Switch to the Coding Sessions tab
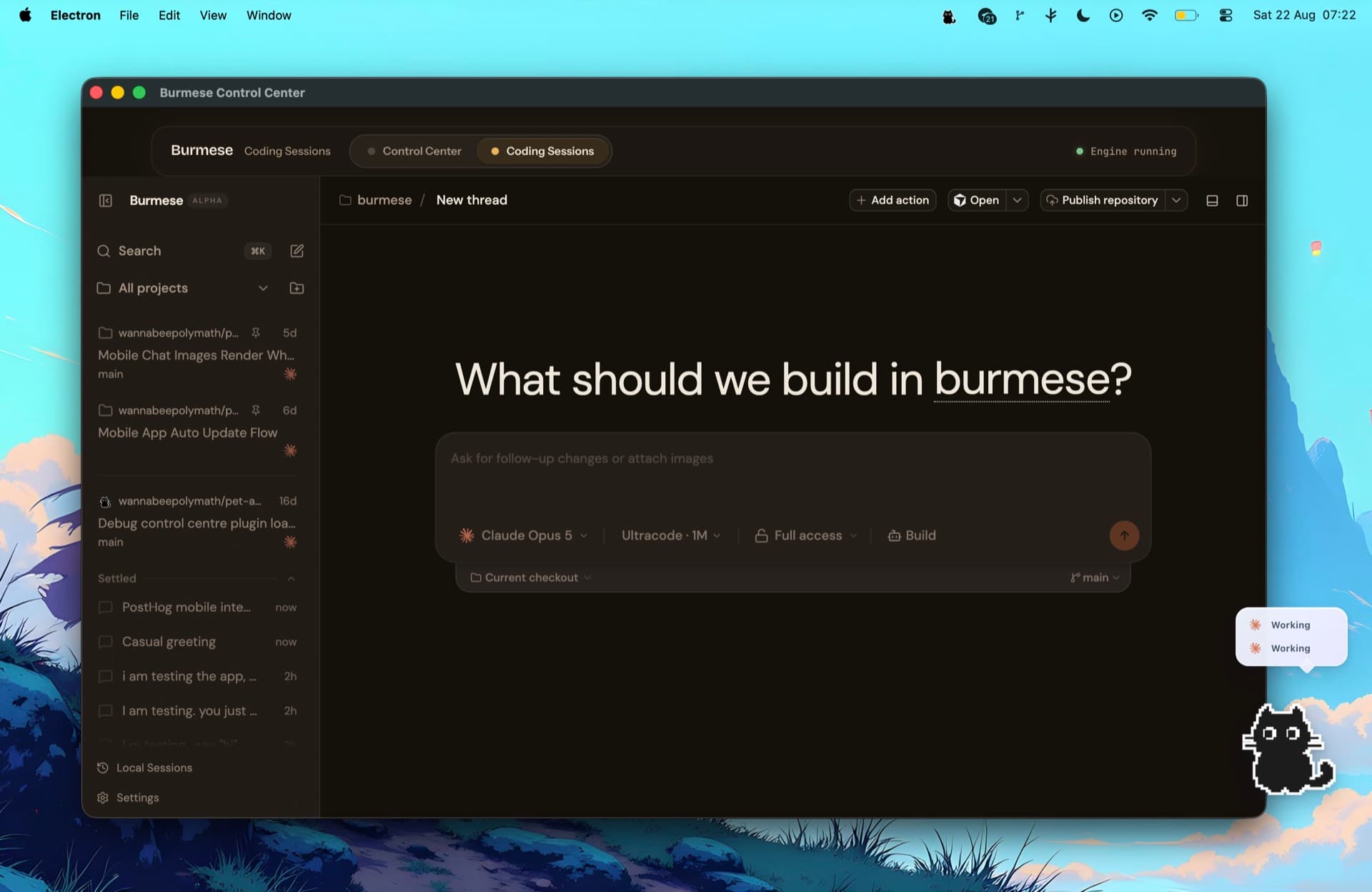1372x892 pixels. pyautogui.click(x=543, y=151)
